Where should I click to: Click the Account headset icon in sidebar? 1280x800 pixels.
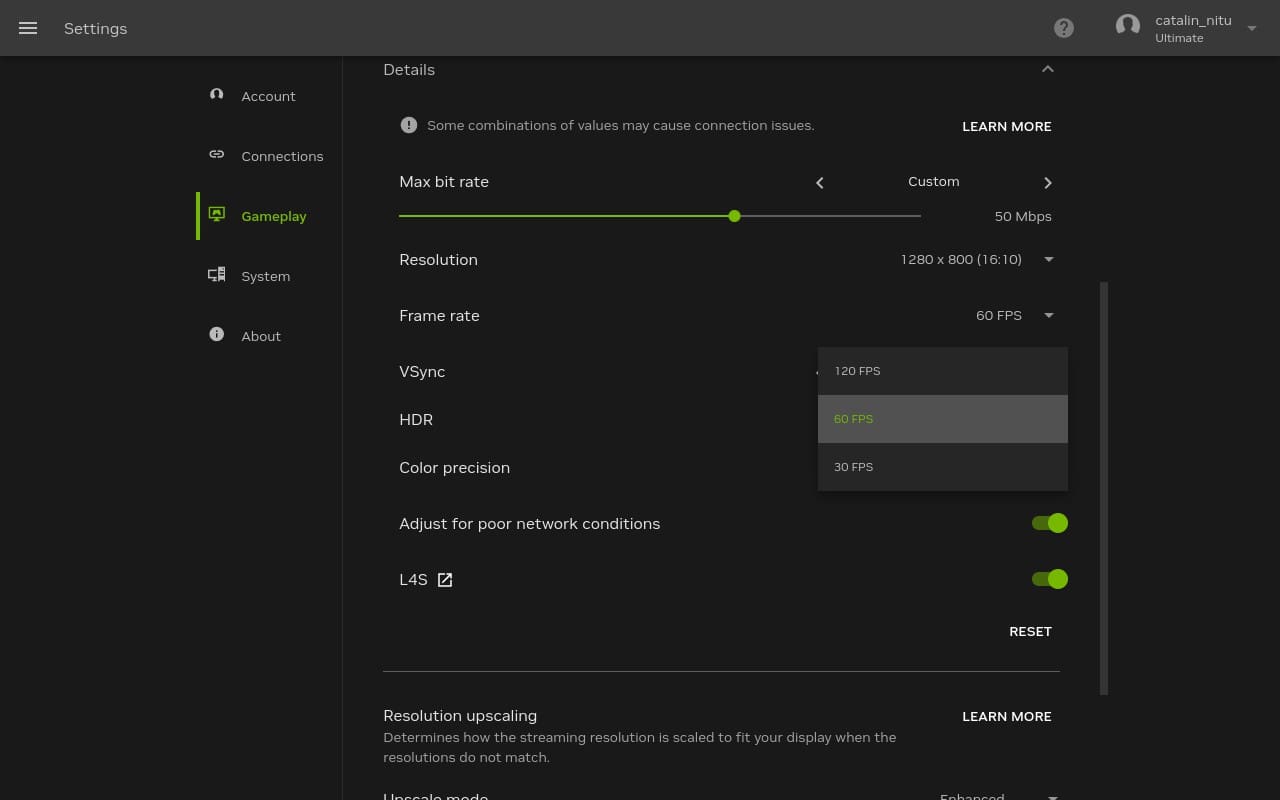coord(216,95)
